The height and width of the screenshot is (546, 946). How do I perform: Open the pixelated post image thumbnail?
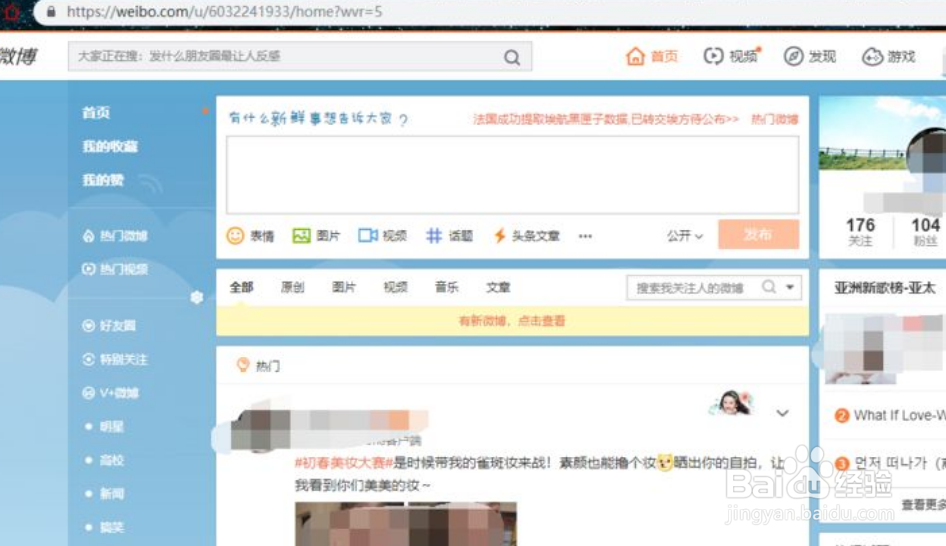click(x=405, y=524)
